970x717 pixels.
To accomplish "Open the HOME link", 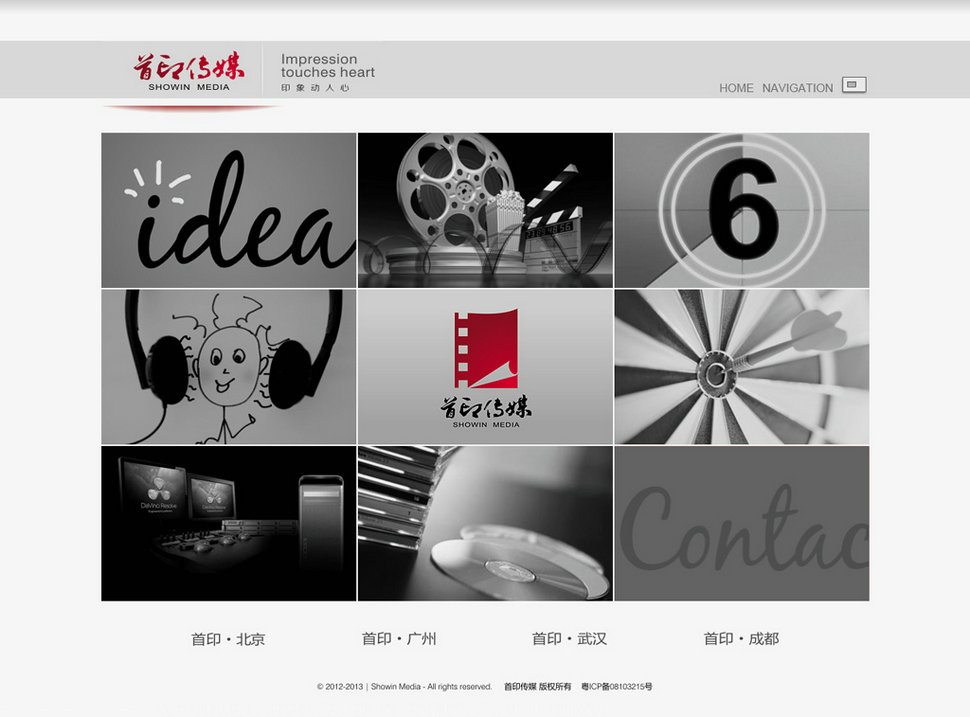I will coord(736,88).
